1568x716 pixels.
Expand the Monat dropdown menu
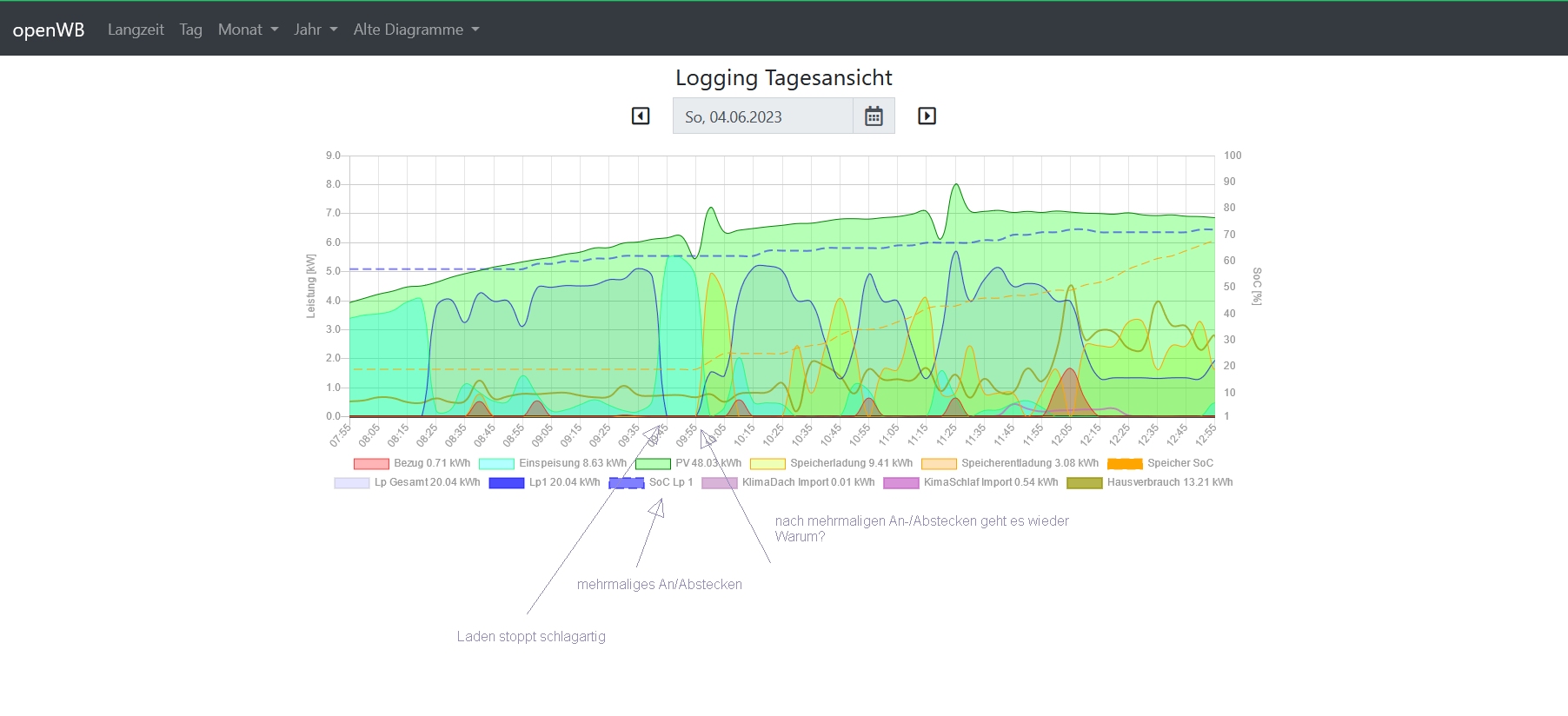click(x=248, y=30)
